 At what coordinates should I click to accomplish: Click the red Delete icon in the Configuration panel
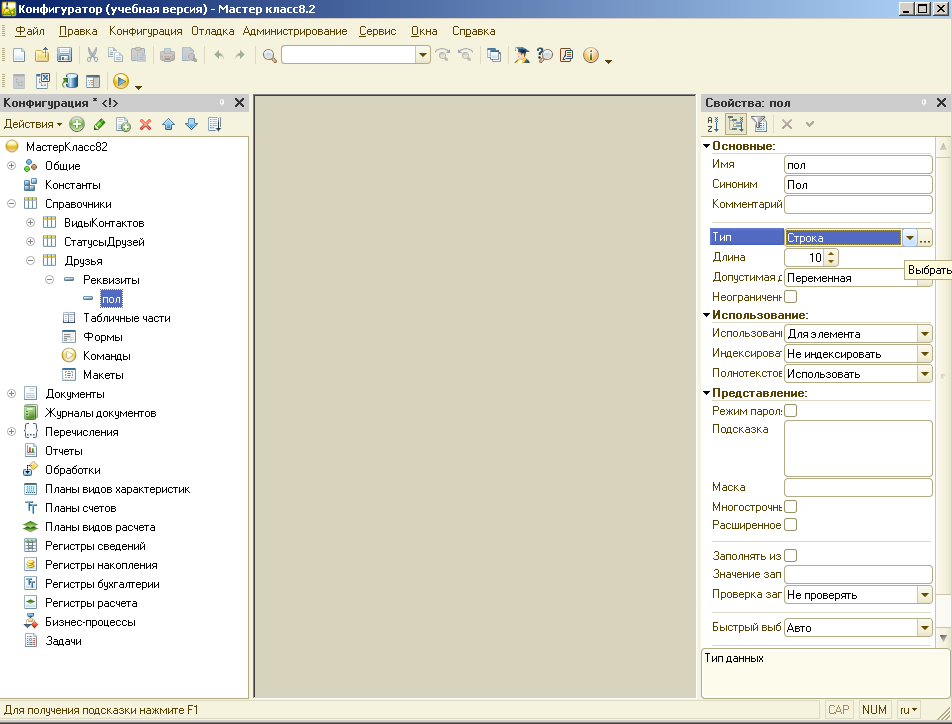click(145, 124)
